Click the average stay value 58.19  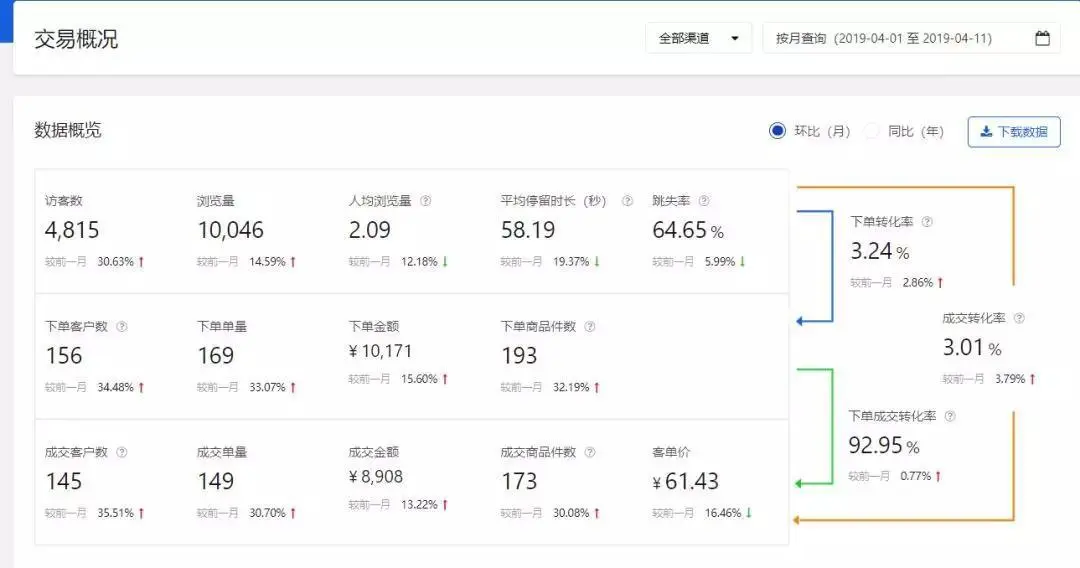click(x=528, y=230)
